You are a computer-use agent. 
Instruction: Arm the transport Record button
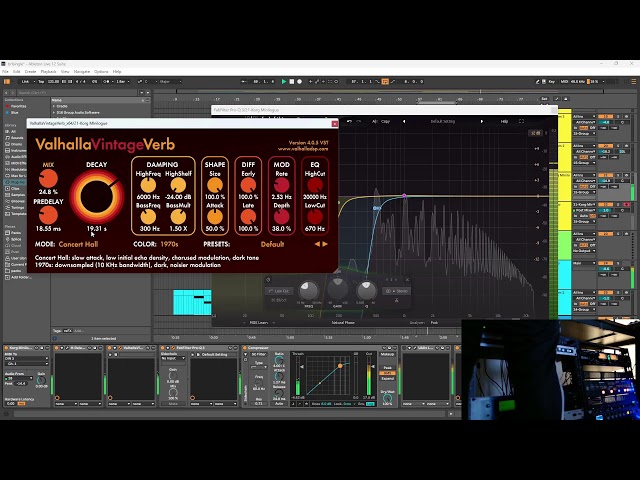click(x=299, y=82)
